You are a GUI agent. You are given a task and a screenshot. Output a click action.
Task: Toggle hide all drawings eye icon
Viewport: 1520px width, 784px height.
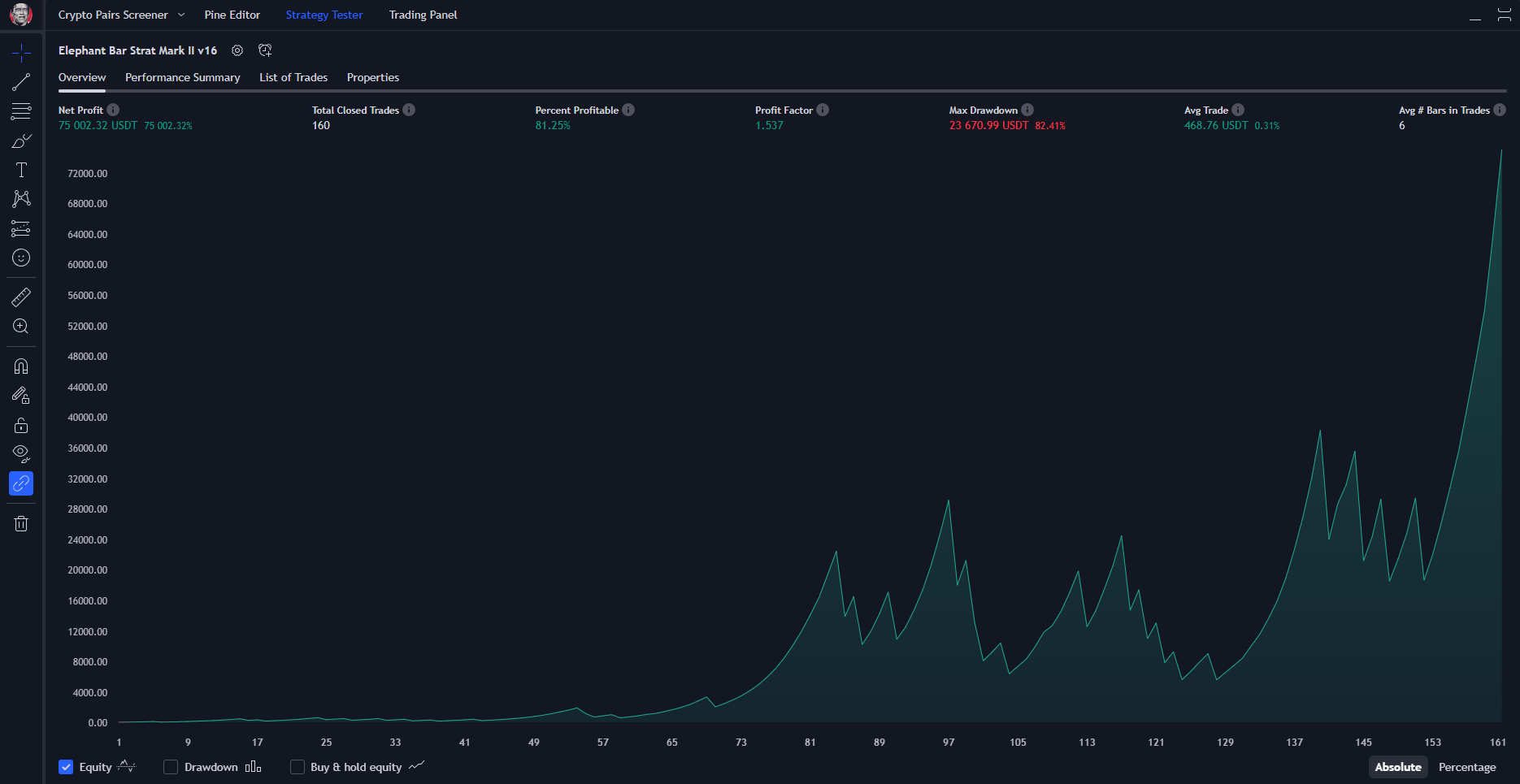[x=21, y=453]
